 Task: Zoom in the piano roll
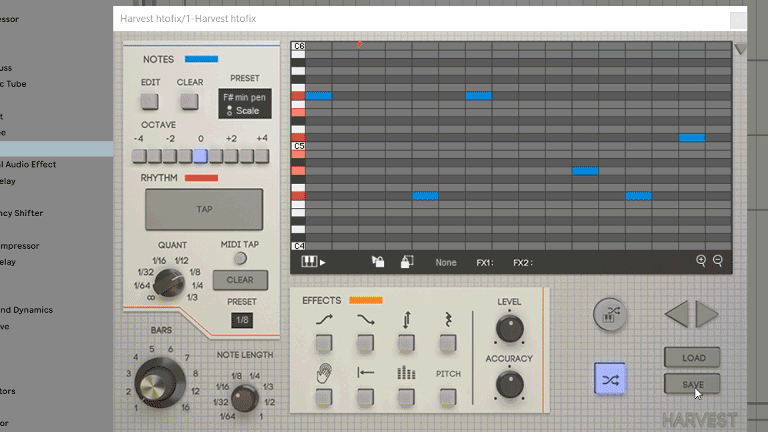701,261
